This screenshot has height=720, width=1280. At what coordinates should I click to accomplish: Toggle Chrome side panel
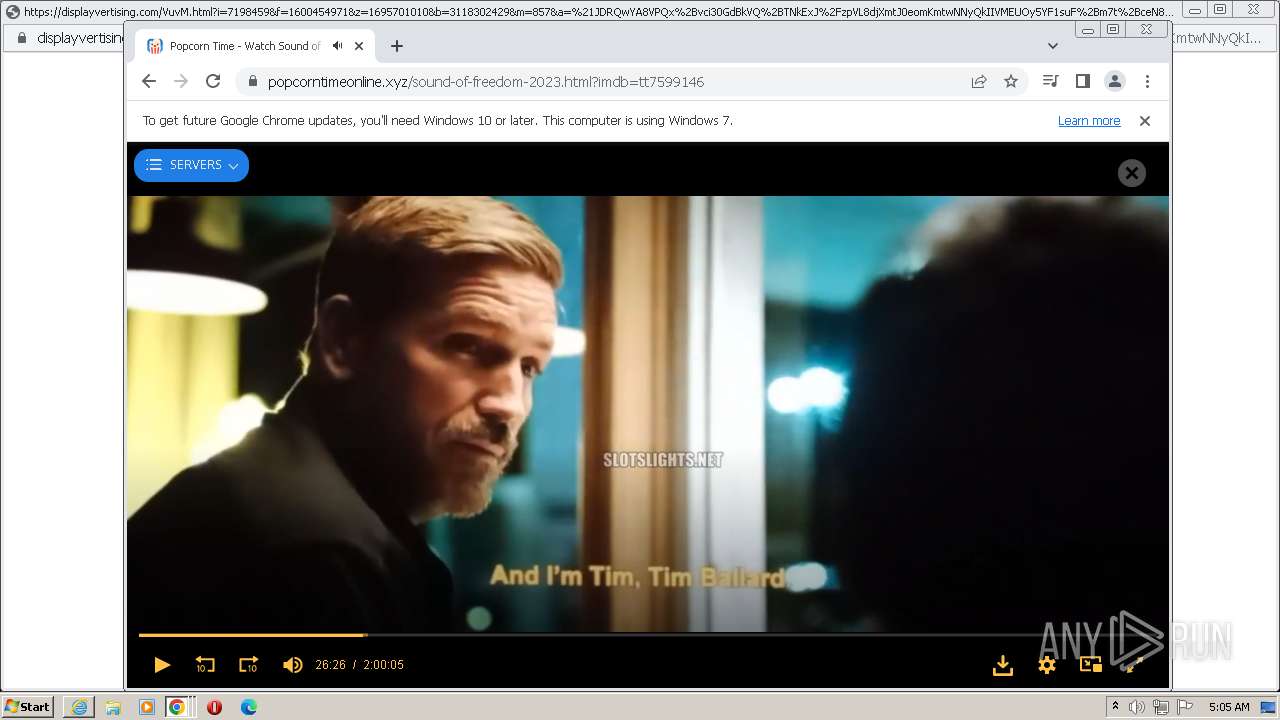1082,81
